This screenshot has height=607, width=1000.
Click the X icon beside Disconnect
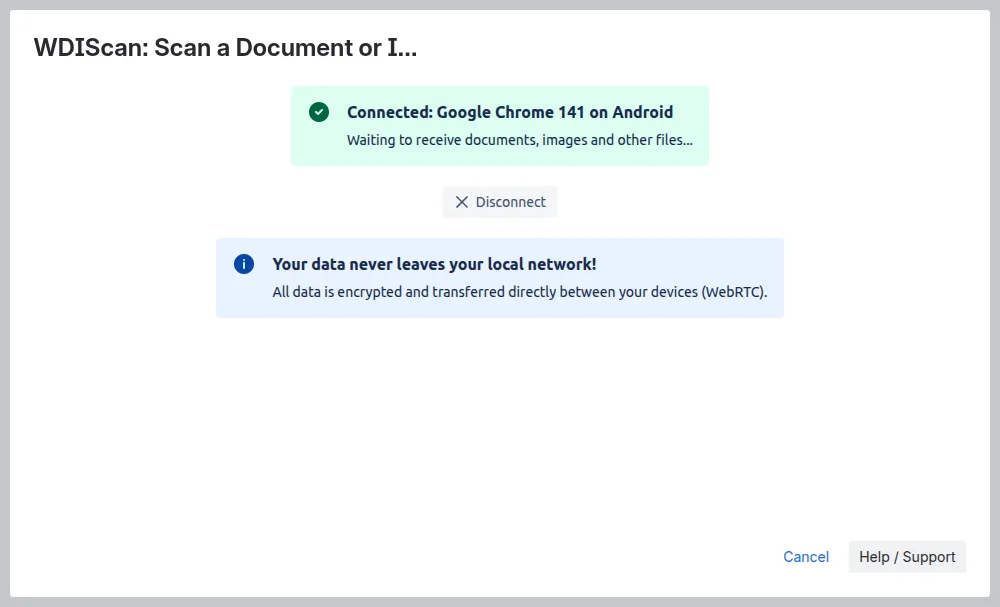click(x=461, y=202)
